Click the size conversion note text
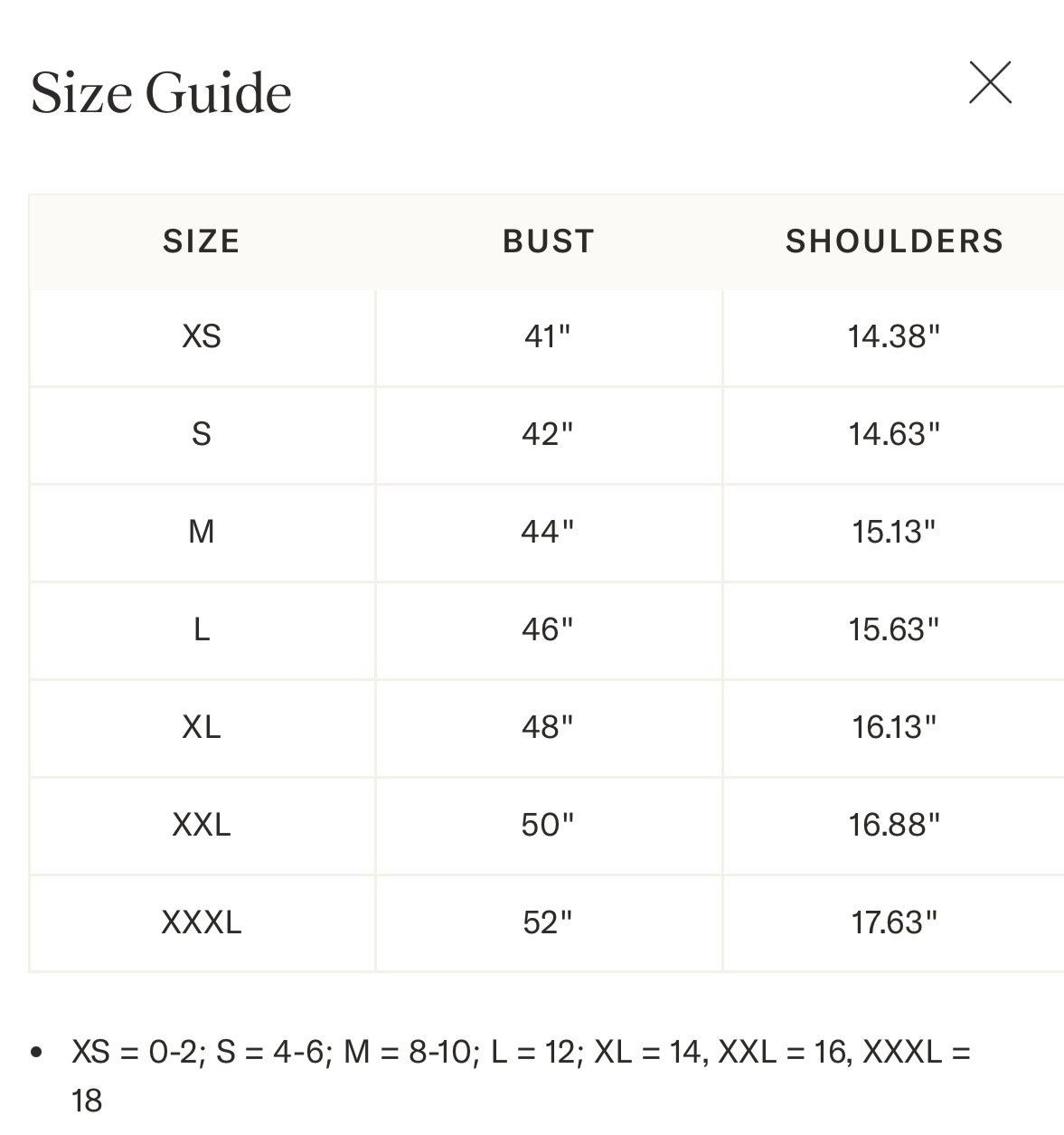The height and width of the screenshot is (1135, 1064). point(522,1076)
